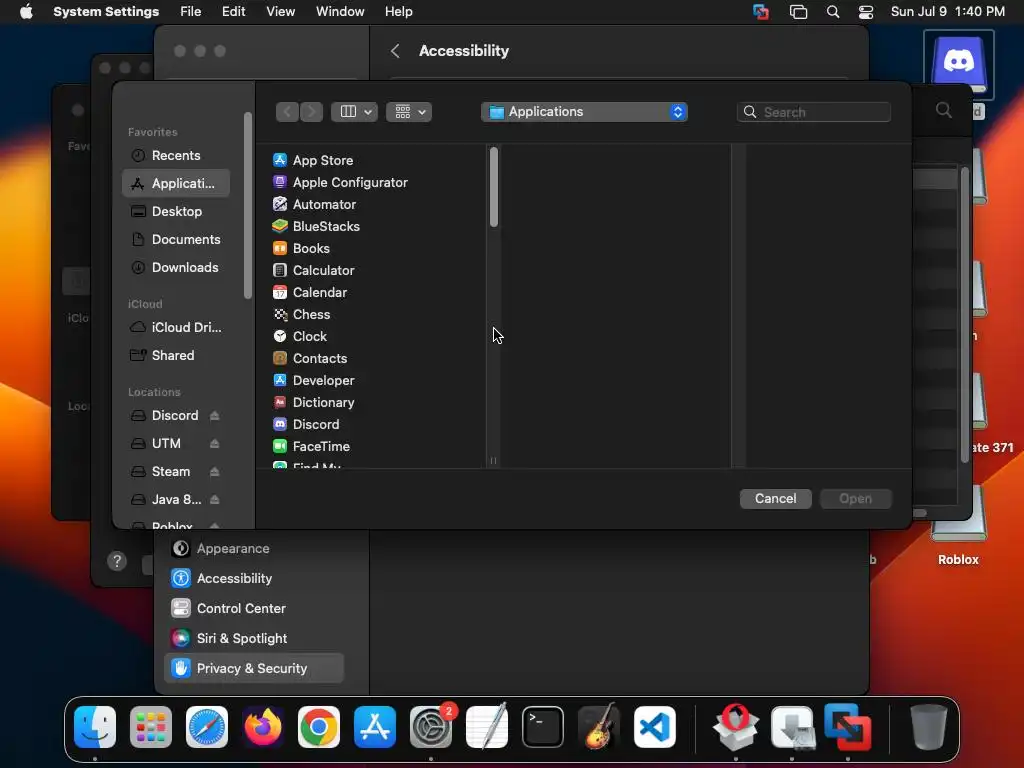Click the file list column scrollbar
The image size is (1024, 768).
click(x=494, y=187)
